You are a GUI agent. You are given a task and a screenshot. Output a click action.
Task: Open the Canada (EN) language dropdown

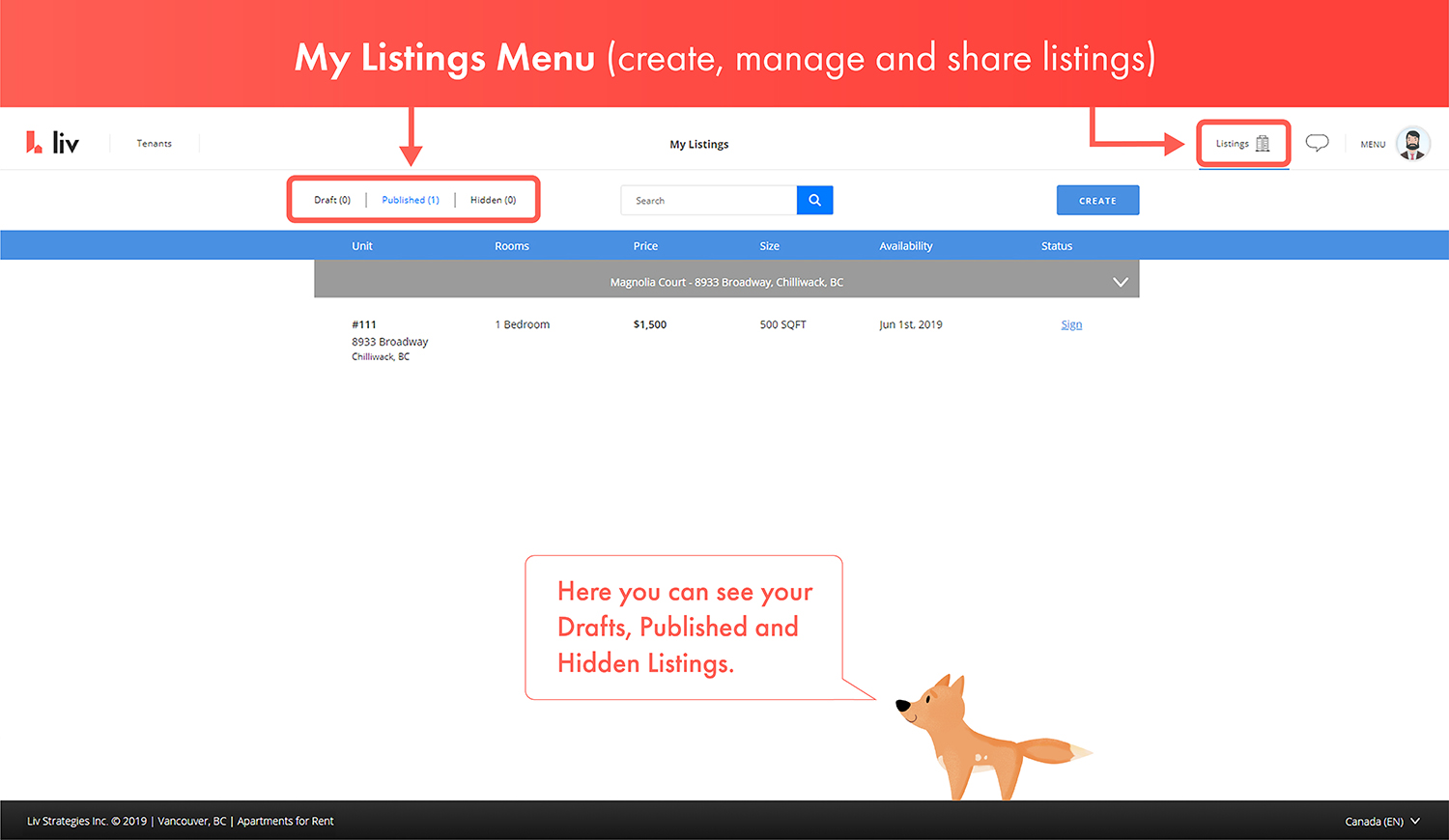(1382, 822)
